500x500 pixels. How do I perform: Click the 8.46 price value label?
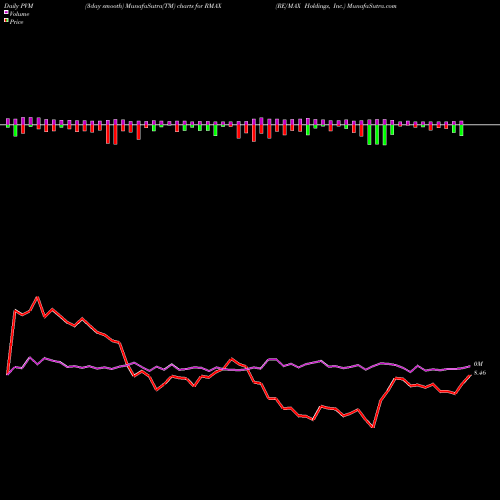(480, 373)
